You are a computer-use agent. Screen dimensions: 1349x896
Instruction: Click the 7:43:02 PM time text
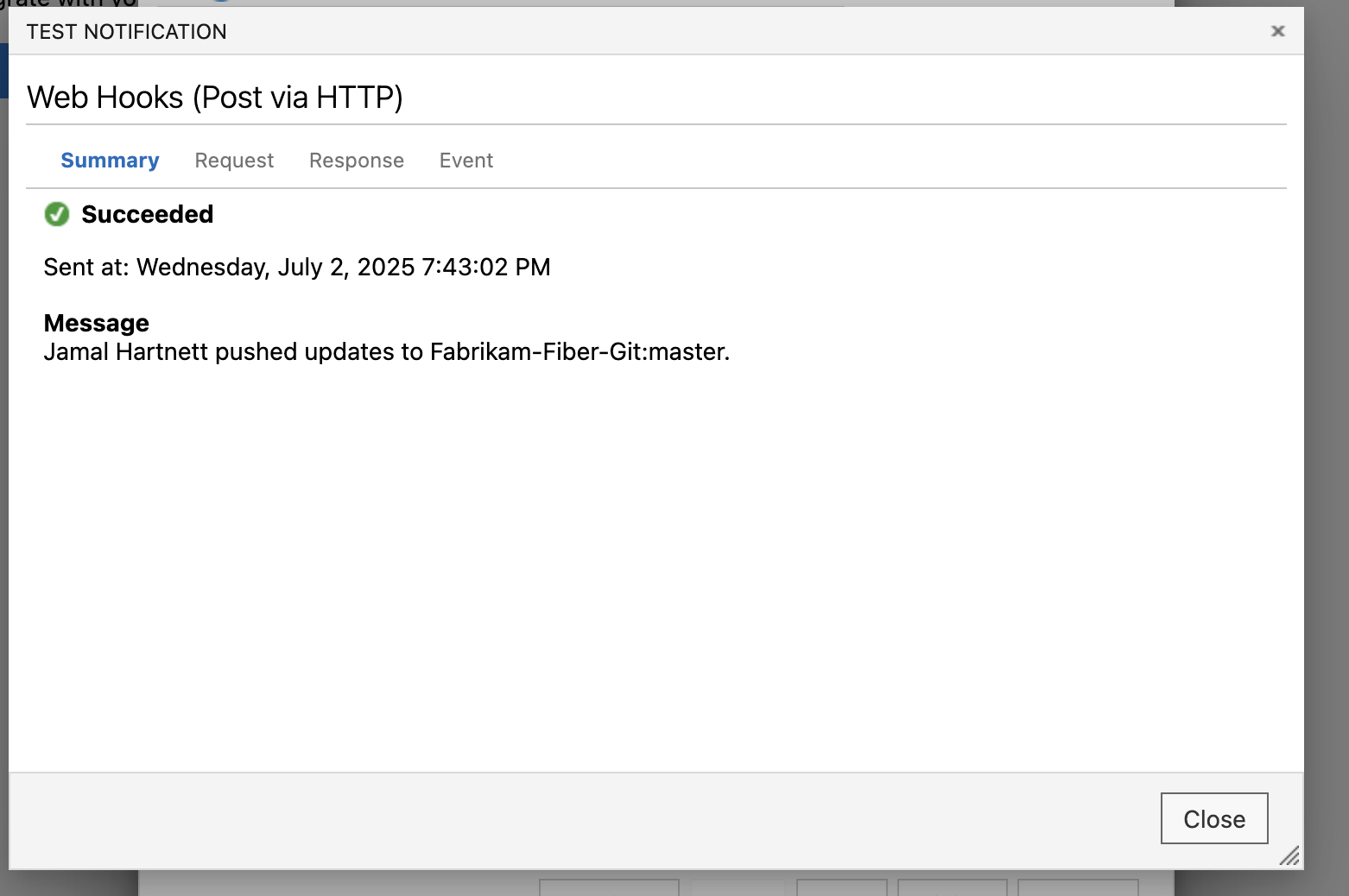[x=485, y=268]
